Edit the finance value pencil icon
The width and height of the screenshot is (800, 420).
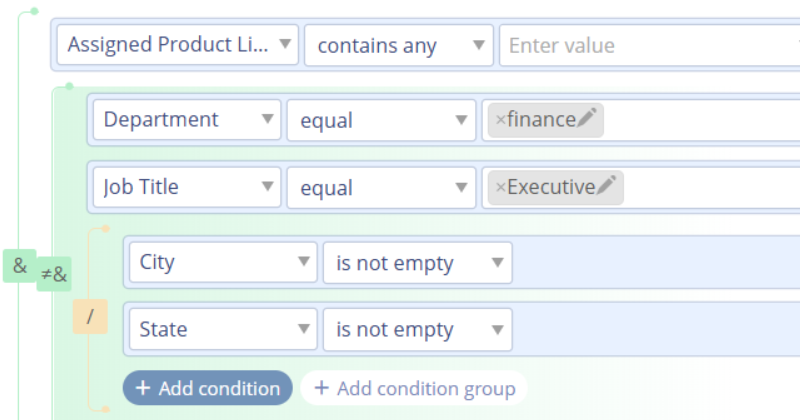(588, 119)
